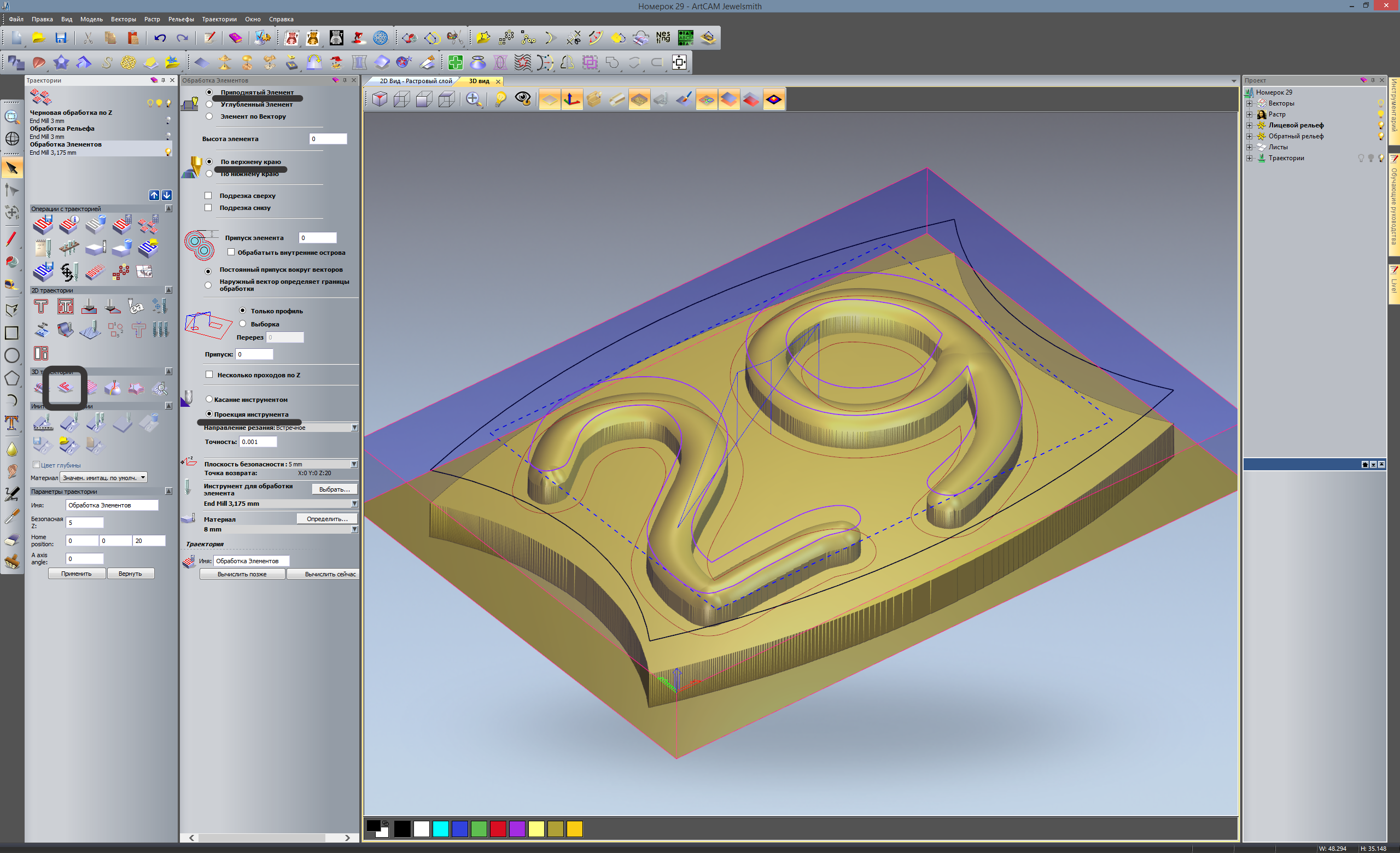Check Несколько проходов по Z option
Image resolution: width=1400 pixels, height=853 pixels.
point(209,375)
